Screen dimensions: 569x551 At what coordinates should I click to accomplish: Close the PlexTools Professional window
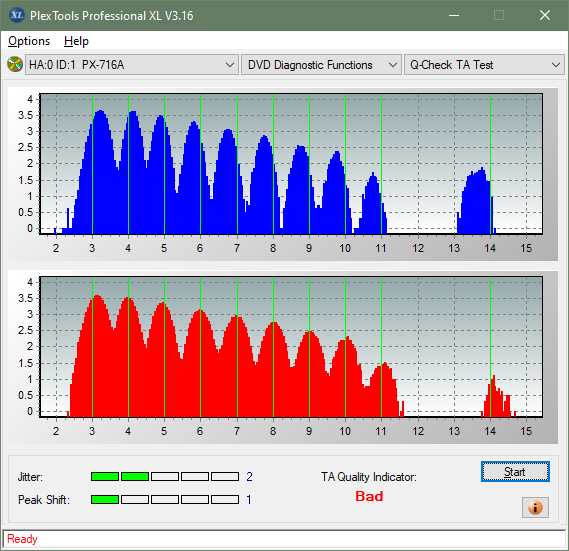tap(545, 15)
